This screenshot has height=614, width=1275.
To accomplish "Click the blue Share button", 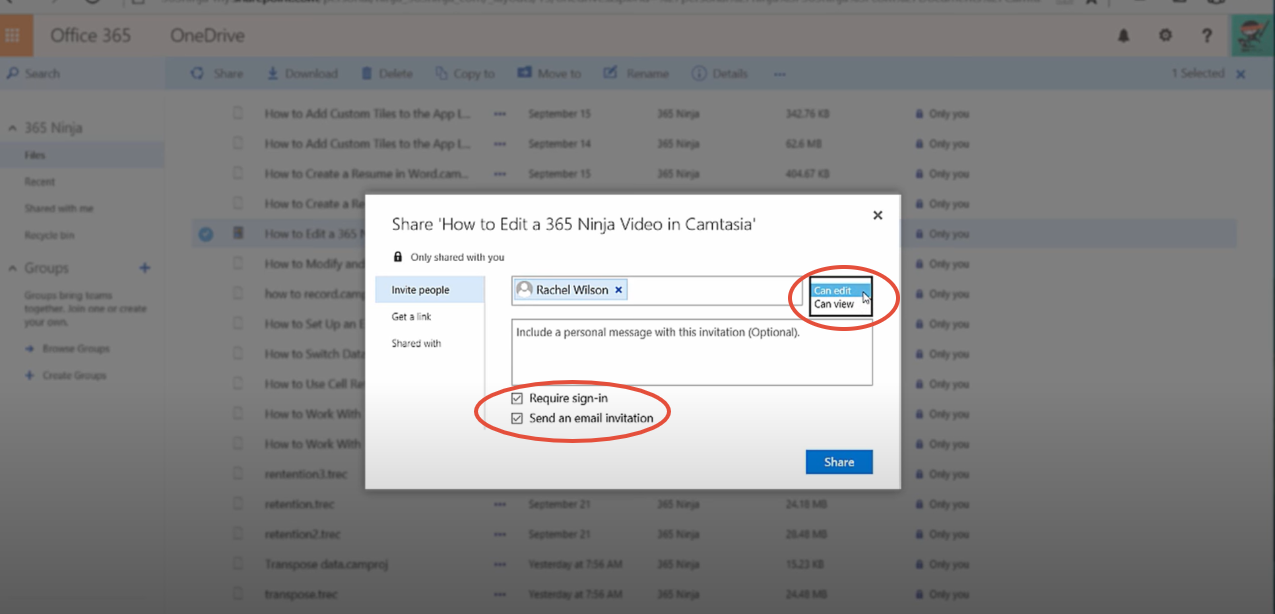I will pyautogui.click(x=839, y=462).
